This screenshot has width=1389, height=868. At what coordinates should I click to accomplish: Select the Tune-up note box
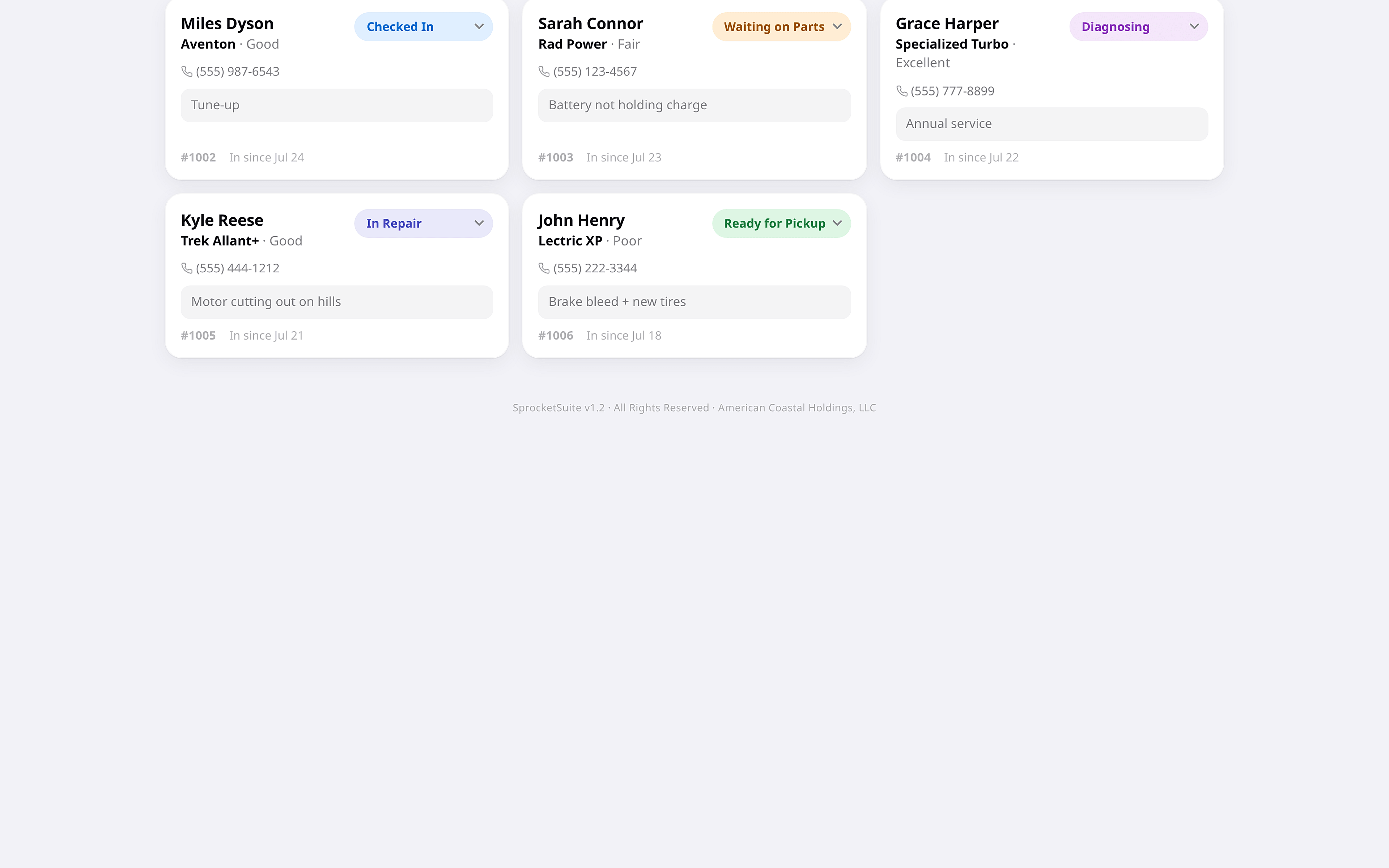coord(337,105)
